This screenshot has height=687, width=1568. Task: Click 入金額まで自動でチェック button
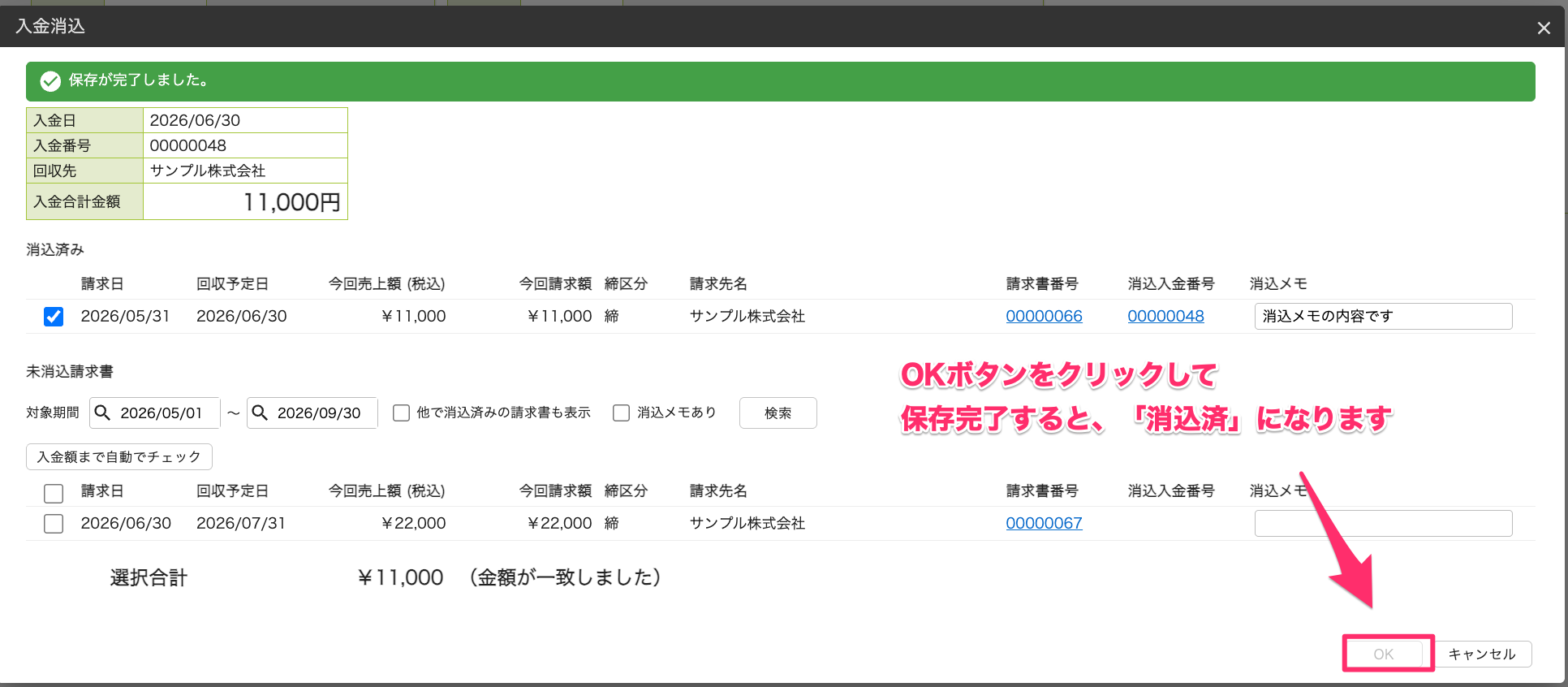click(119, 456)
